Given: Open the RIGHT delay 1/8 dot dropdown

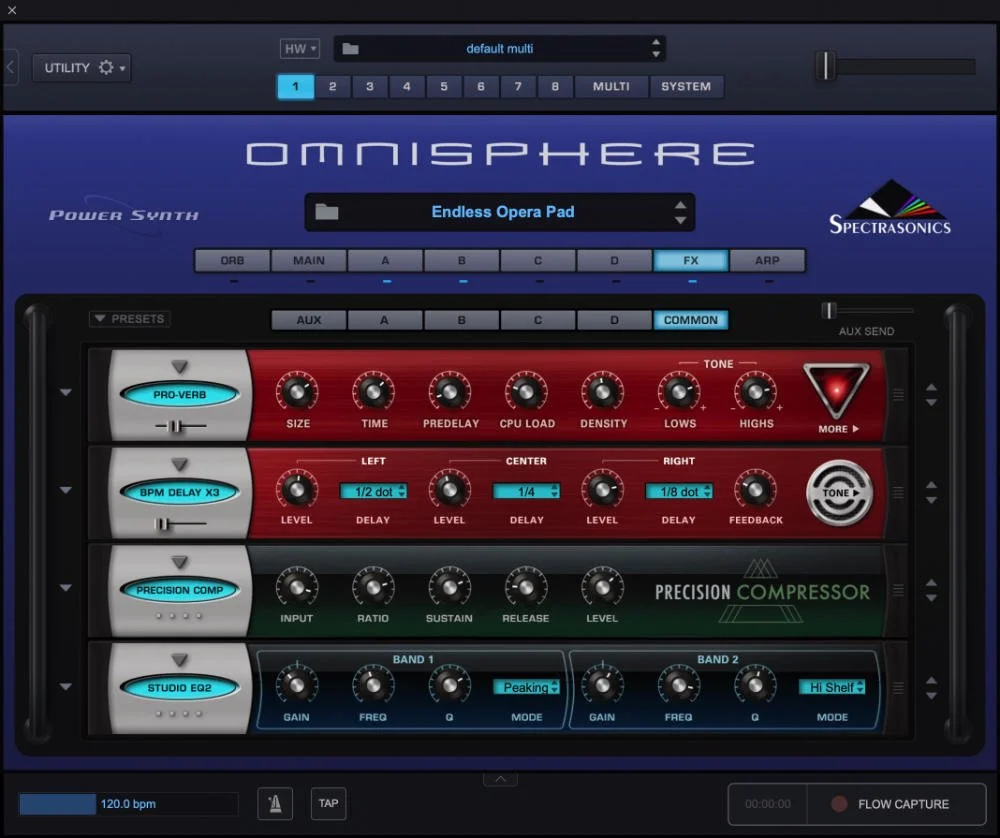Looking at the screenshot, I should (x=679, y=491).
